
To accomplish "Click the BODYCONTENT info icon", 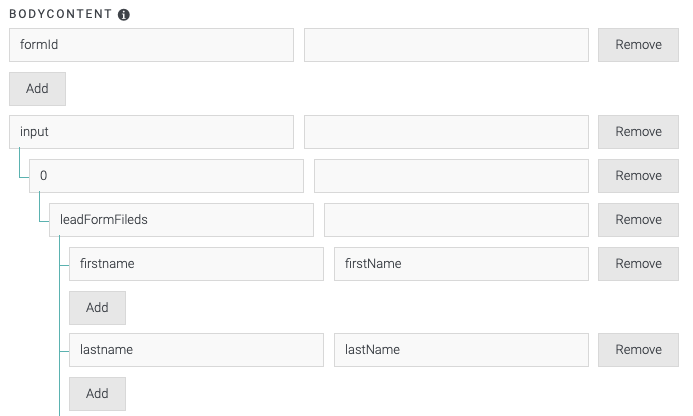I will 124,15.
